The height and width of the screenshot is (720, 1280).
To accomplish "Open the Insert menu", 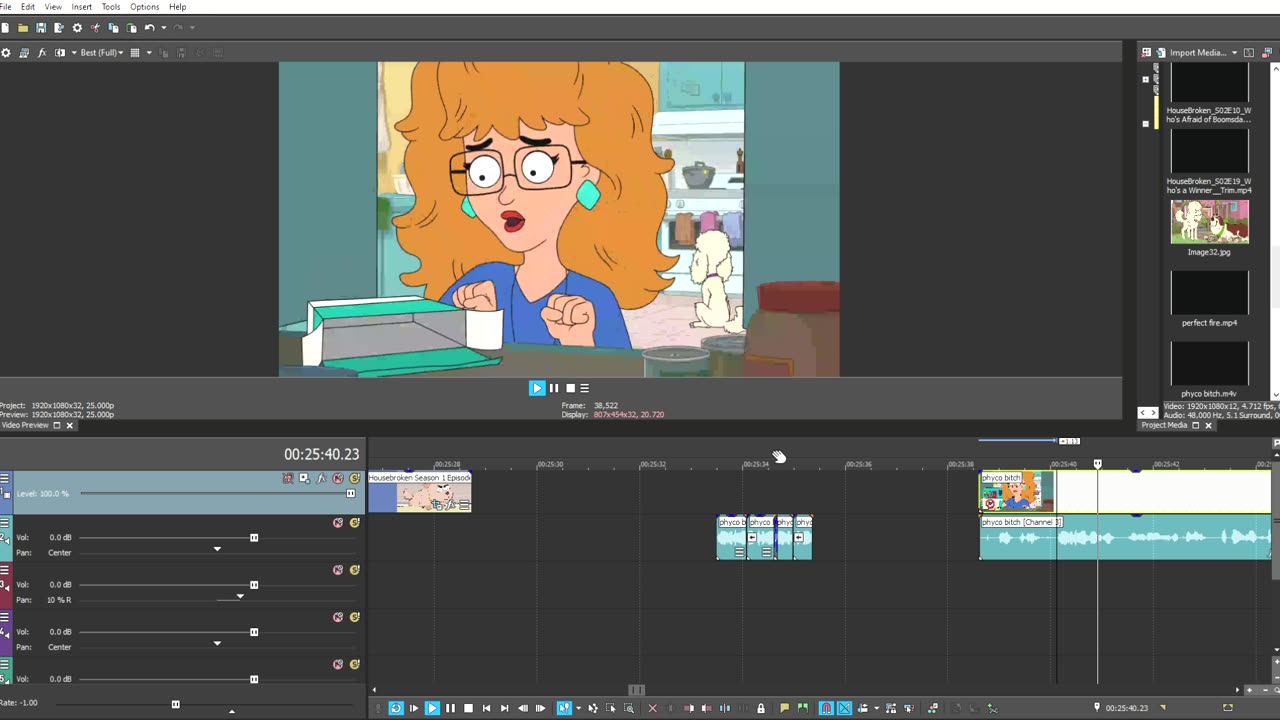I will coord(82,7).
